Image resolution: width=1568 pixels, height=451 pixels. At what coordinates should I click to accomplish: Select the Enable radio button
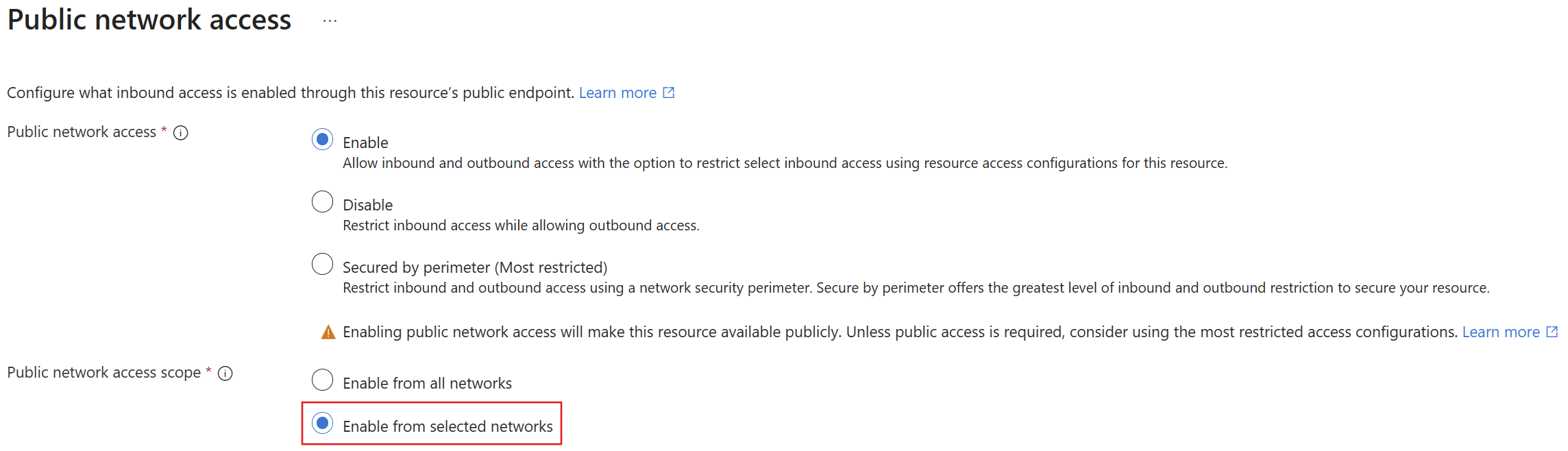pyautogui.click(x=322, y=138)
